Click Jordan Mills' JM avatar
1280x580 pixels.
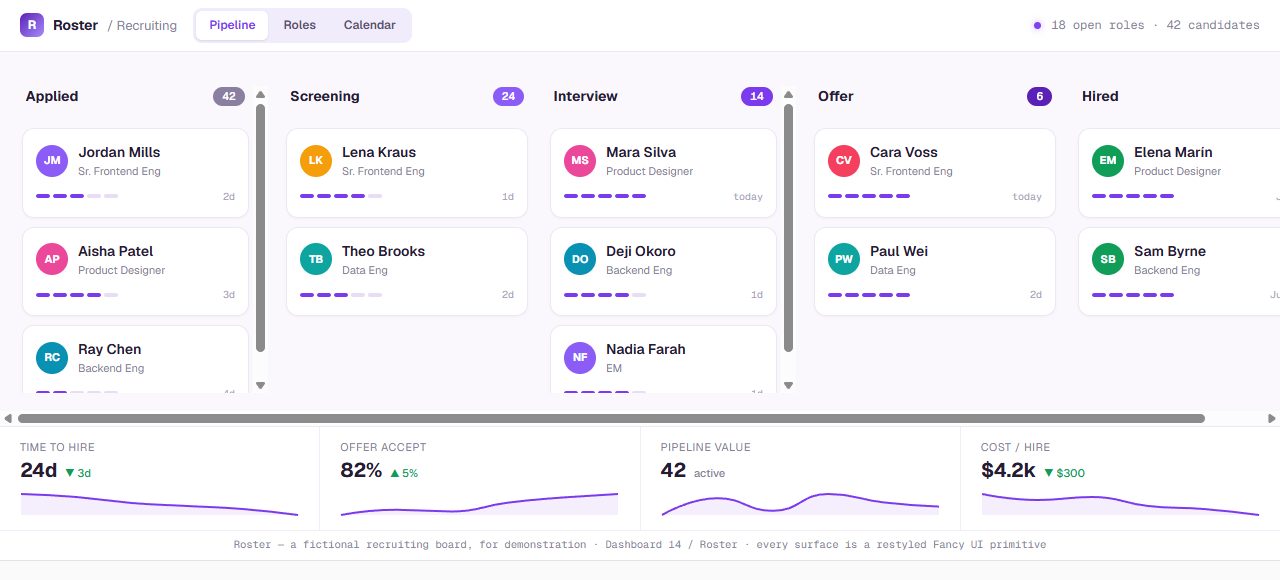52,160
